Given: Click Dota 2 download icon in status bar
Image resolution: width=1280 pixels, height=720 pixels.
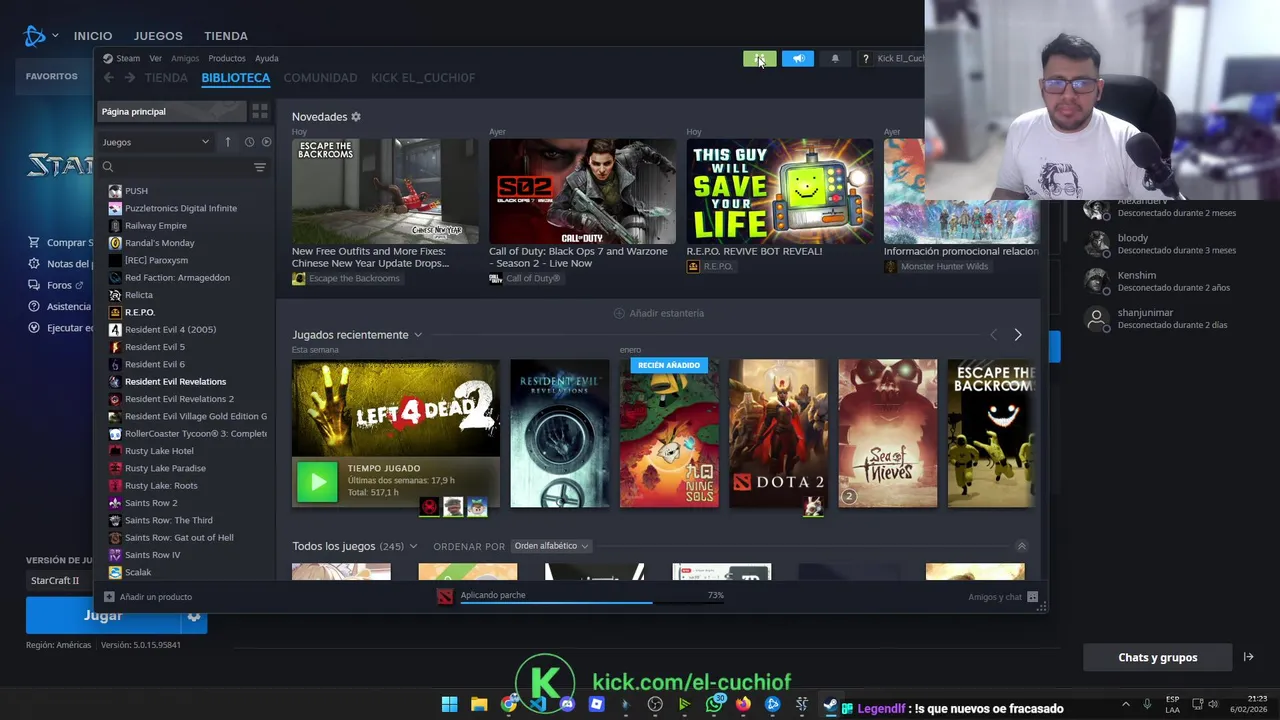Looking at the screenshot, I should [445, 596].
